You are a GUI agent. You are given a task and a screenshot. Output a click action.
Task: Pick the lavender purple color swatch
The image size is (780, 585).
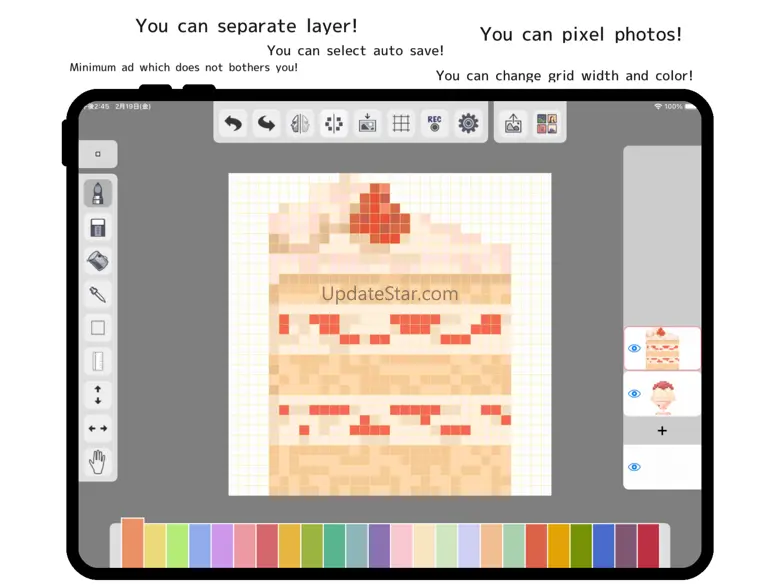[222, 546]
